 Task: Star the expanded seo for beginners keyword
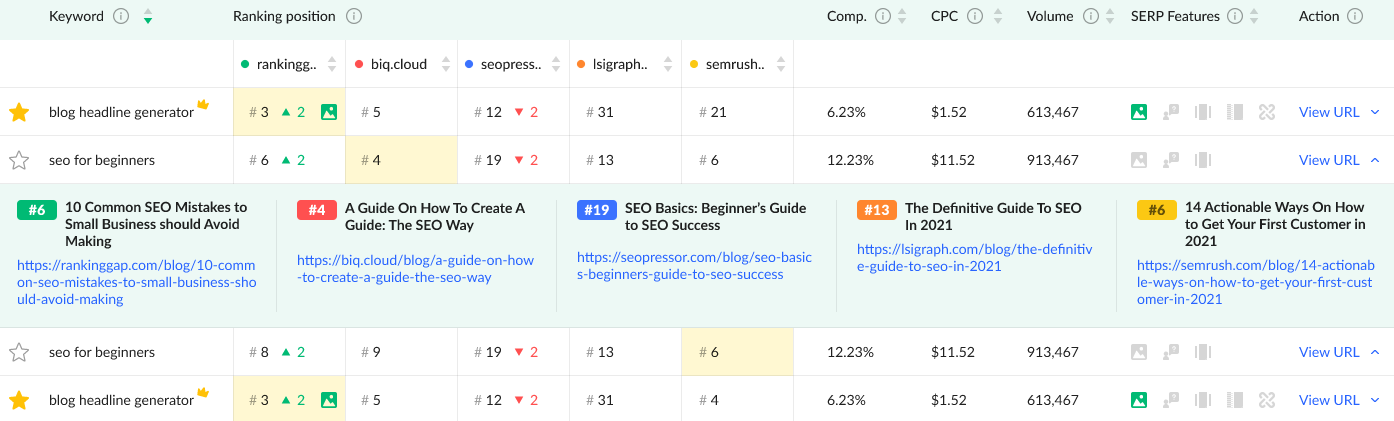tap(18, 160)
